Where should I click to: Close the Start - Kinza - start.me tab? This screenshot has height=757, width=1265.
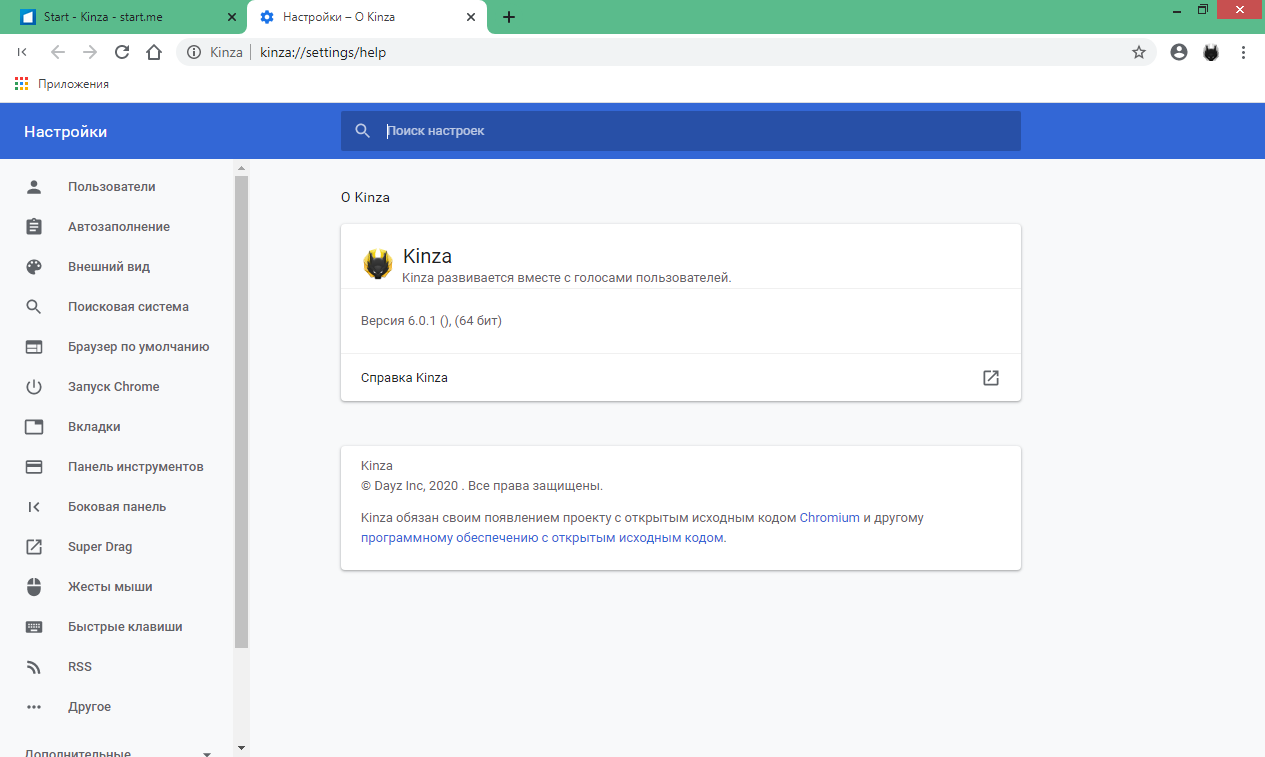tap(232, 17)
